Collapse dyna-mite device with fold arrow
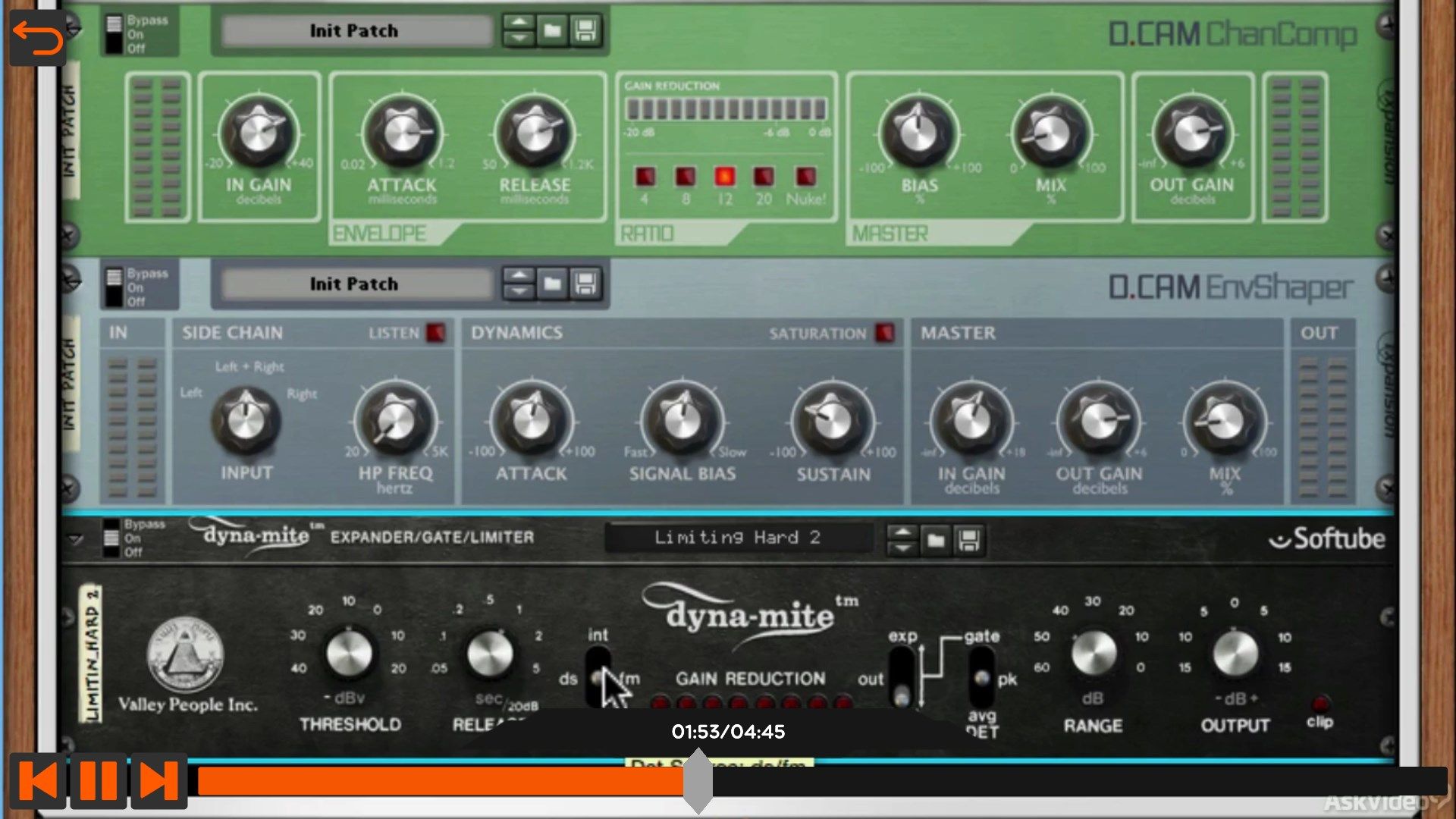1456x819 pixels. click(75, 540)
